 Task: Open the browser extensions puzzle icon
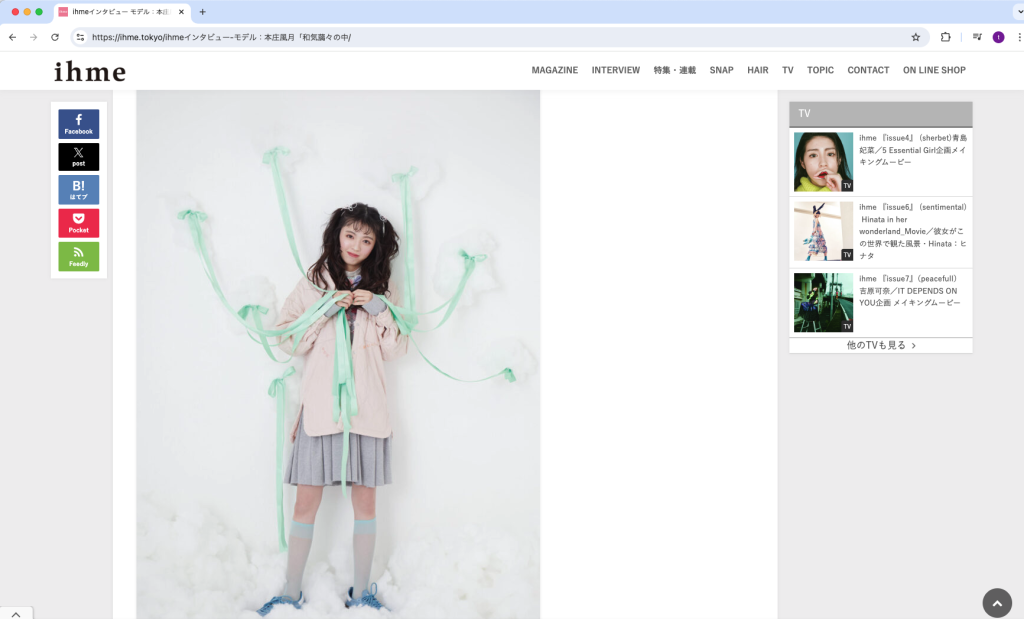click(945, 37)
